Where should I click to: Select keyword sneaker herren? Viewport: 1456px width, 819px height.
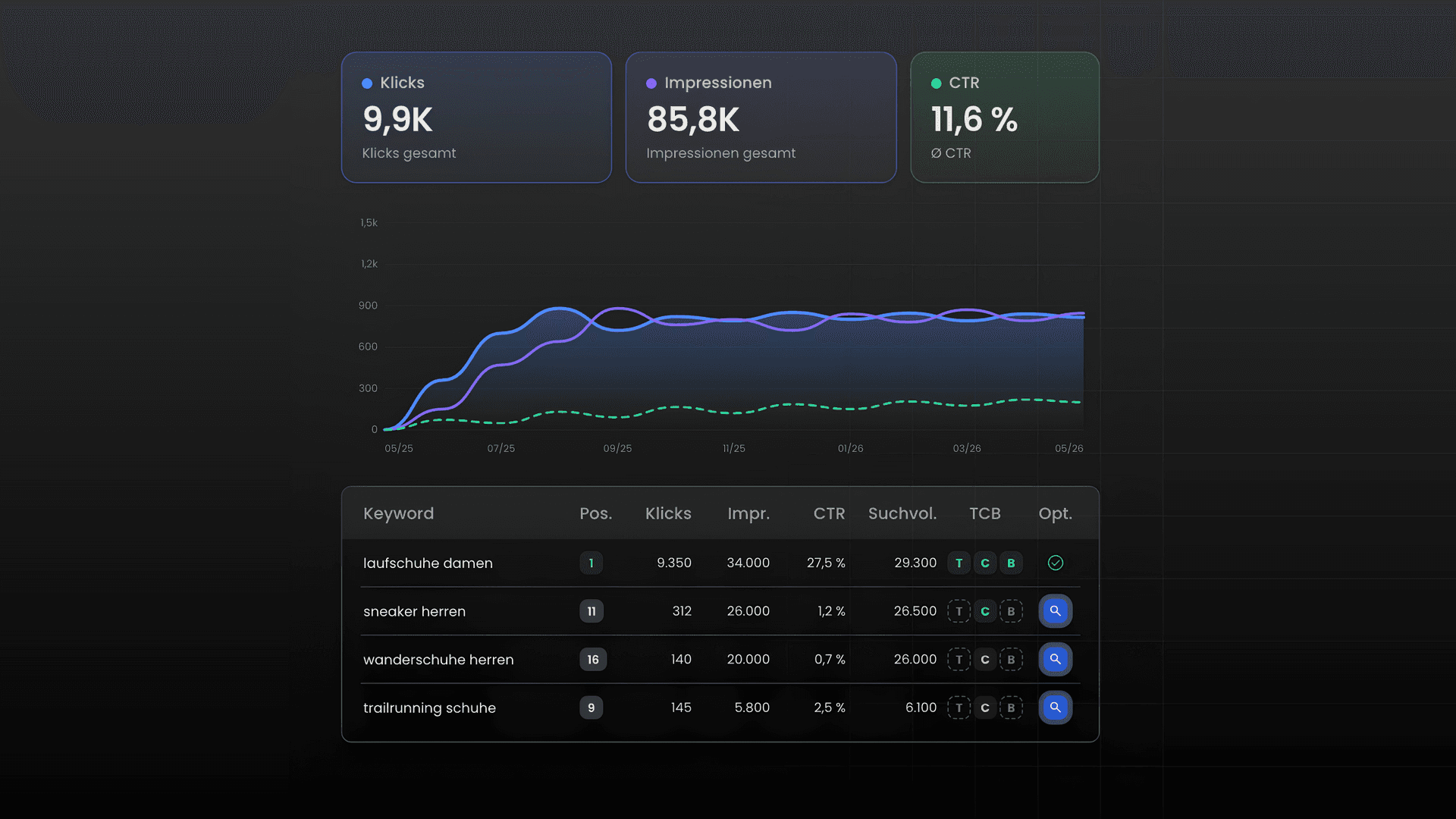[x=414, y=611]
